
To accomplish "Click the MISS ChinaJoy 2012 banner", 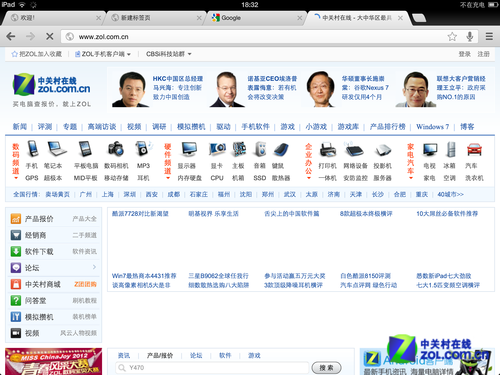I will tap(53, 362).
